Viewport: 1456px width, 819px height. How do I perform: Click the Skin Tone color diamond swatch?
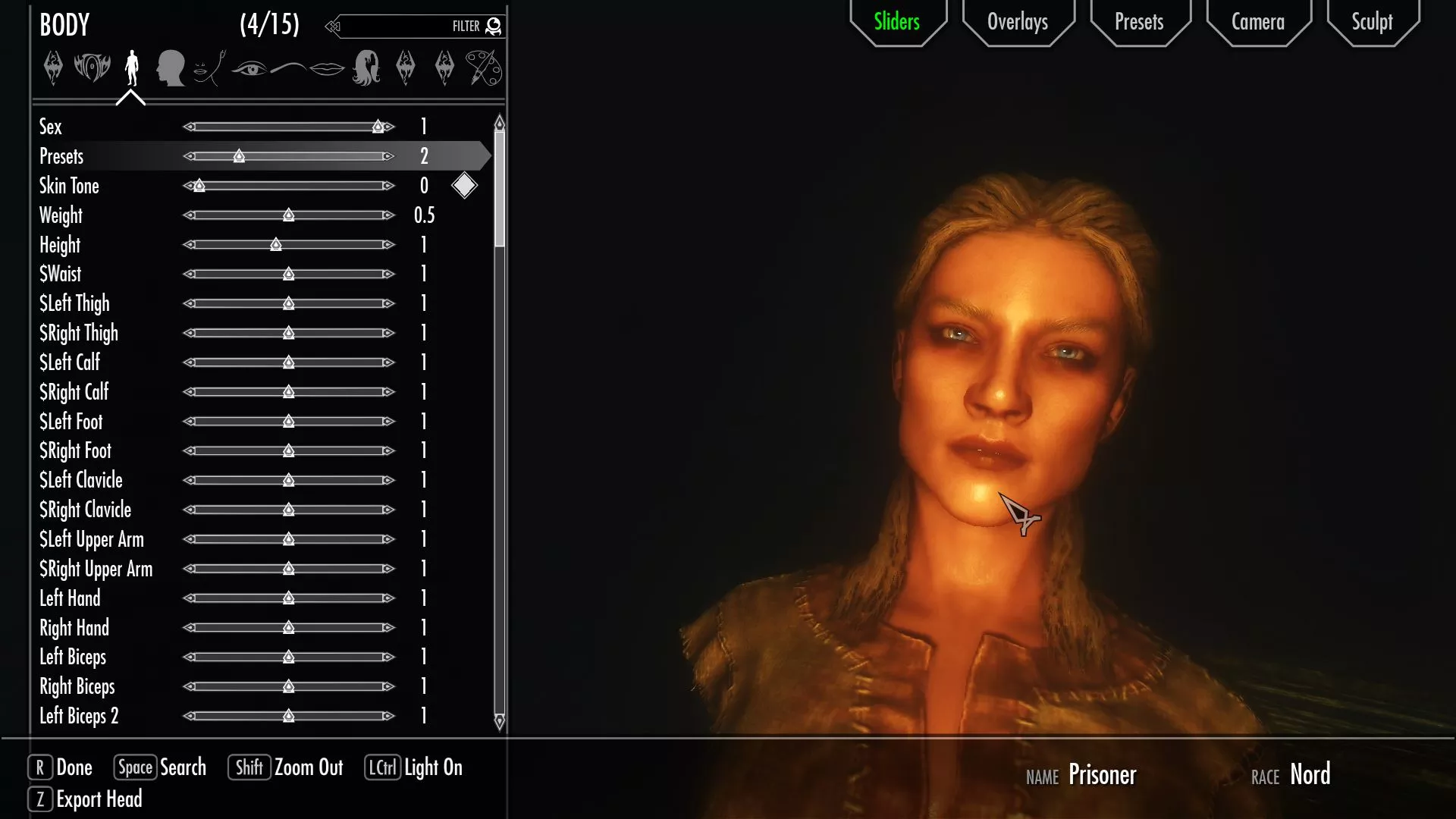pyautogui.click(x=464, y=186)
